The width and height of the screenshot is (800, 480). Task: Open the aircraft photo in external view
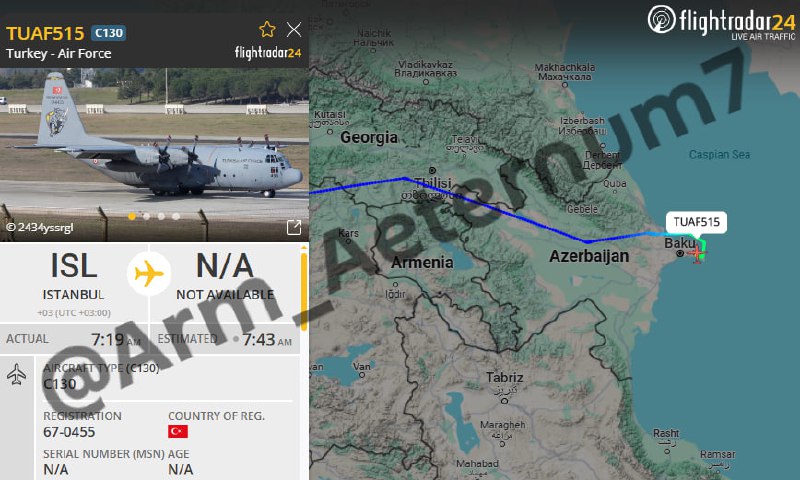tap(294, 228)
